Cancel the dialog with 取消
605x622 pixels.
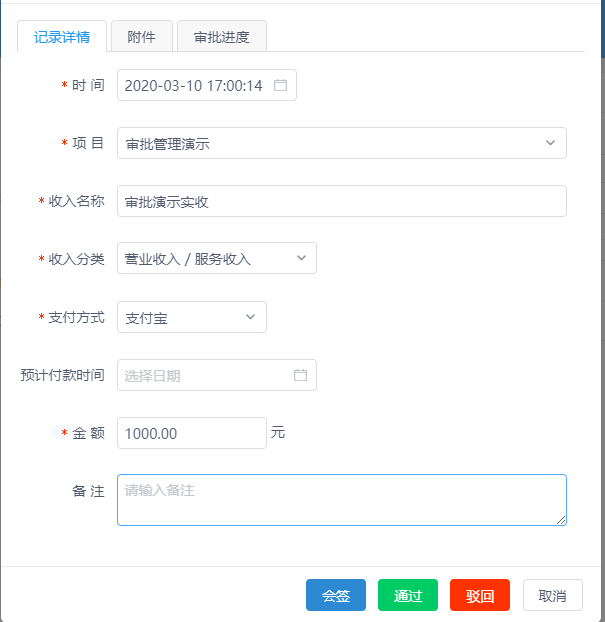pos(553,595)
